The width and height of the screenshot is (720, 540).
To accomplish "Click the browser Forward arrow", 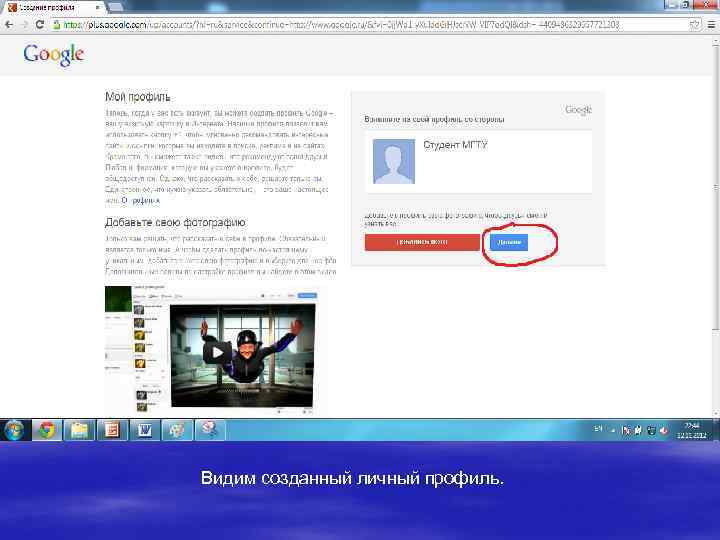I will click(24, 25).
